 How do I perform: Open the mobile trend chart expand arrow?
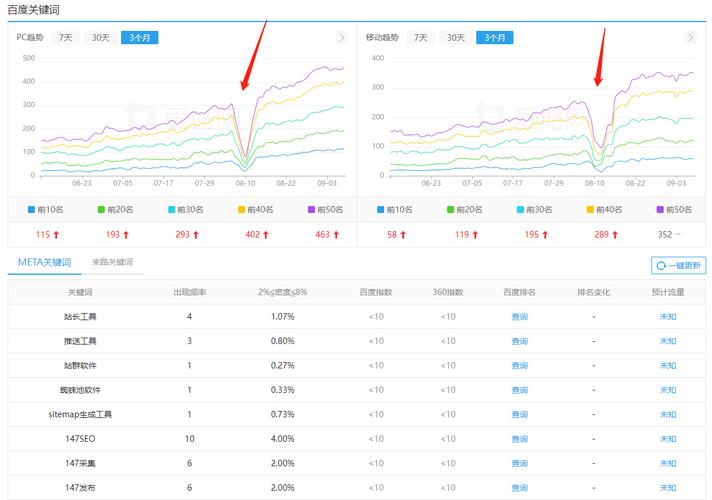pyautogui.click(x=690, y=37)
